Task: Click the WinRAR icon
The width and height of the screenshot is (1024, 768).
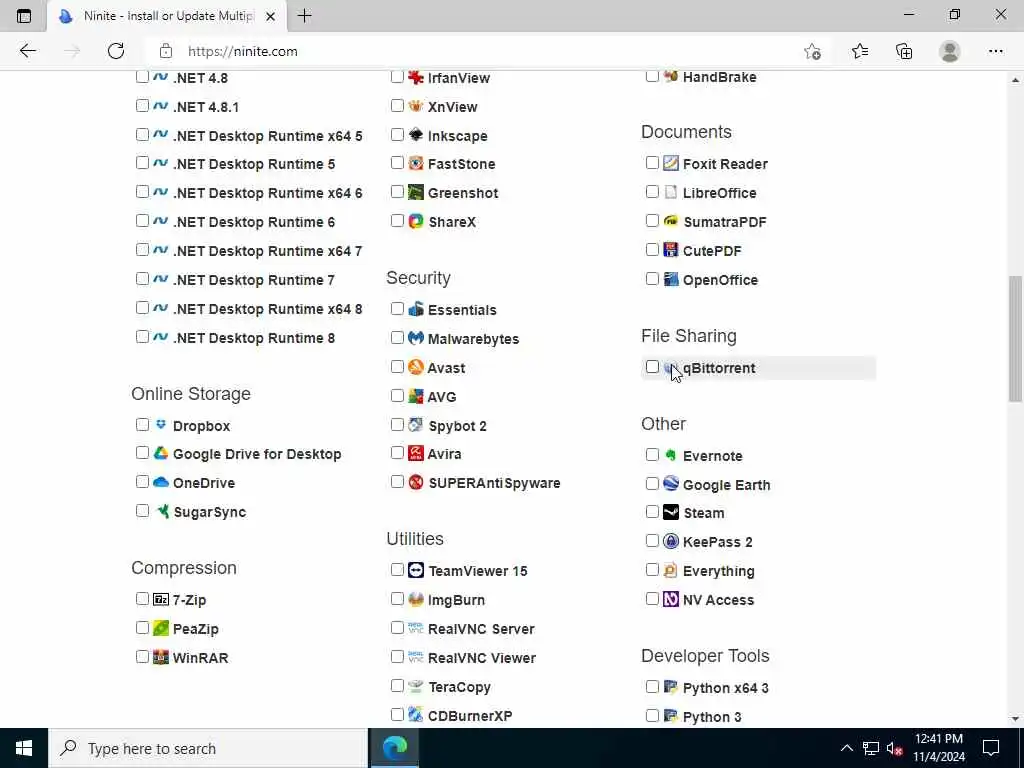Action: tap(161, 657)
